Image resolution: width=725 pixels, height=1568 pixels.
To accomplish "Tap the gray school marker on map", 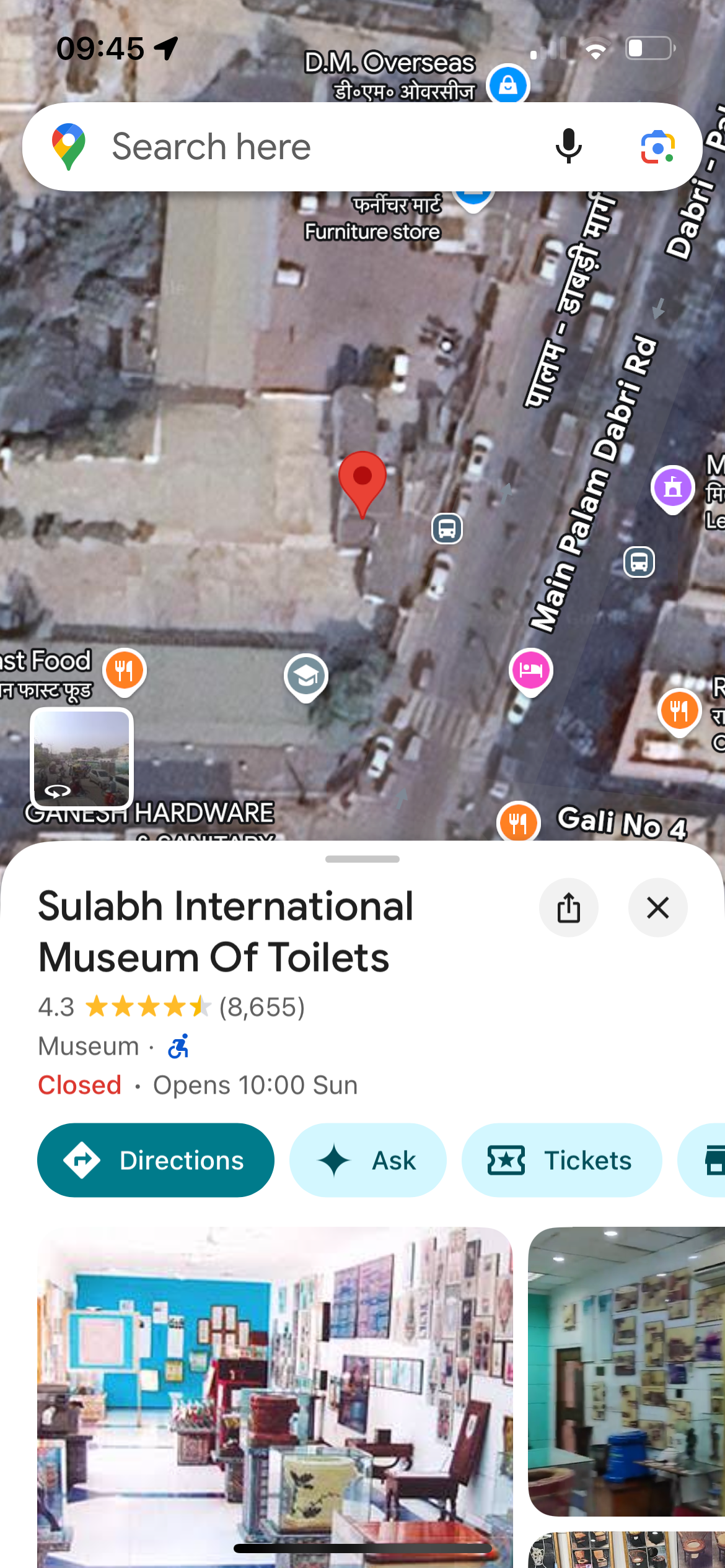I will (x=306, y=677).
